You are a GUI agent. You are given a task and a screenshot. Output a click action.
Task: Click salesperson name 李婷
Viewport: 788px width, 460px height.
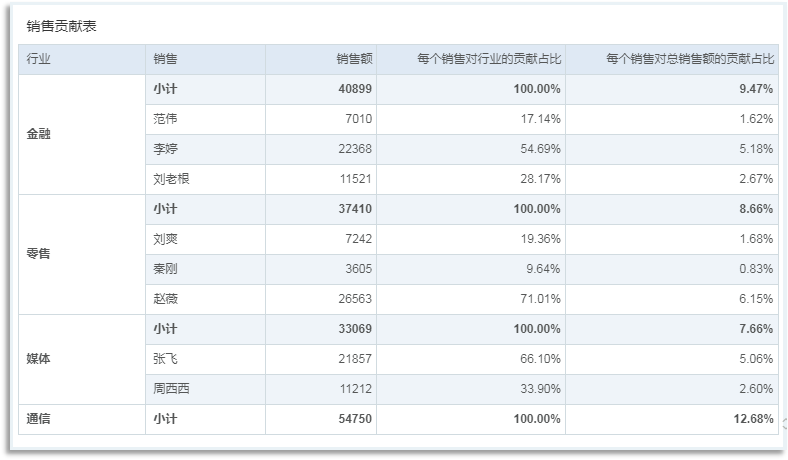(166, 149)
